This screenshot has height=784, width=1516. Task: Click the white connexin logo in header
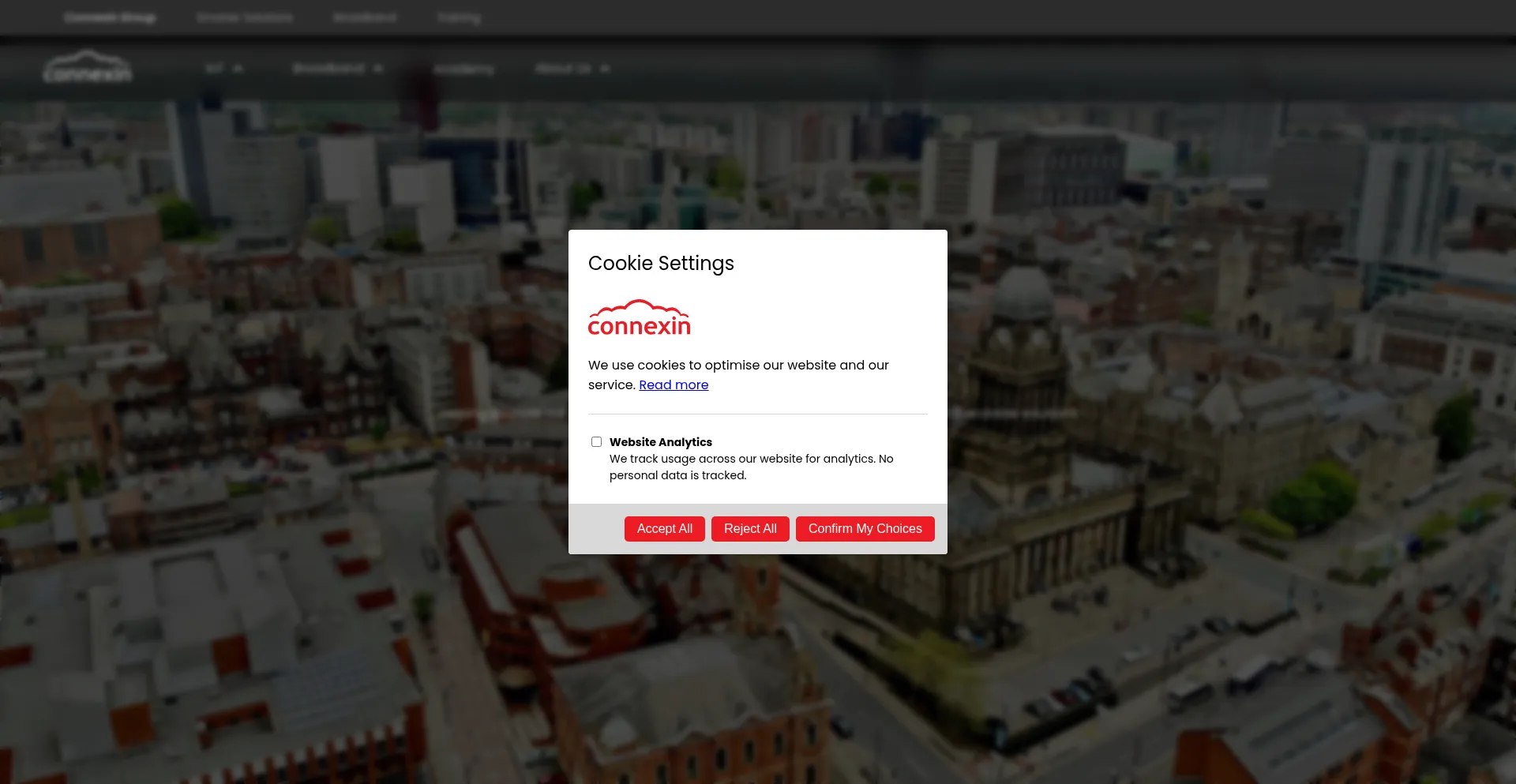point(88,68)
